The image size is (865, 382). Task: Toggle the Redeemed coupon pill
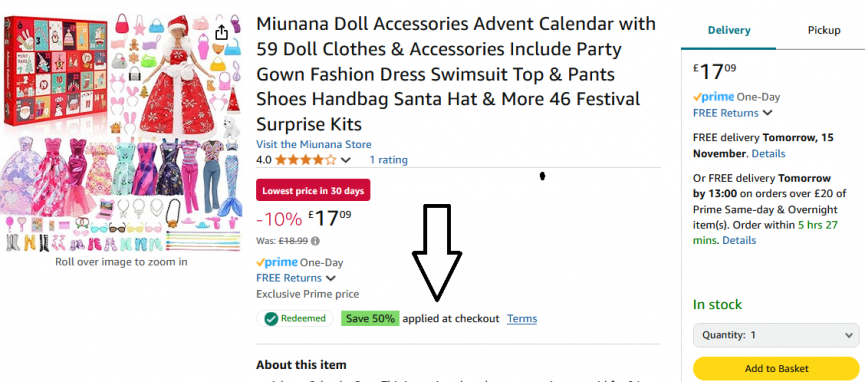[x=295, y=319]
